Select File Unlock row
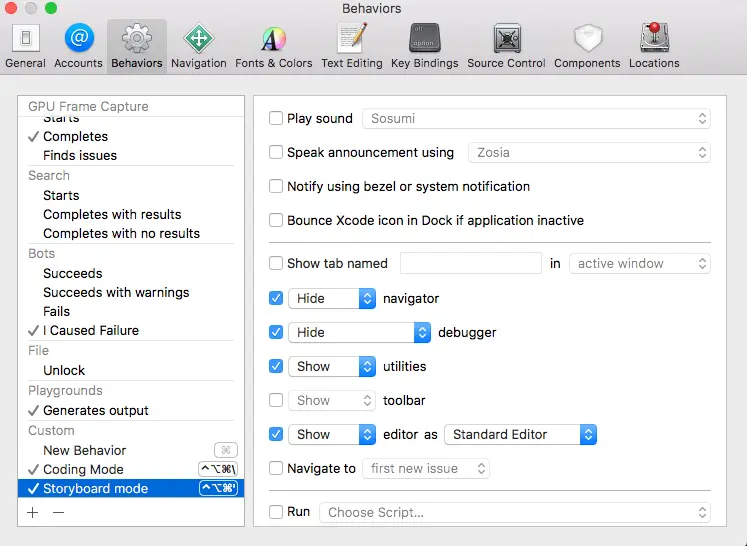747x546 pixels. pyautogui.click(x=131, y=370)
